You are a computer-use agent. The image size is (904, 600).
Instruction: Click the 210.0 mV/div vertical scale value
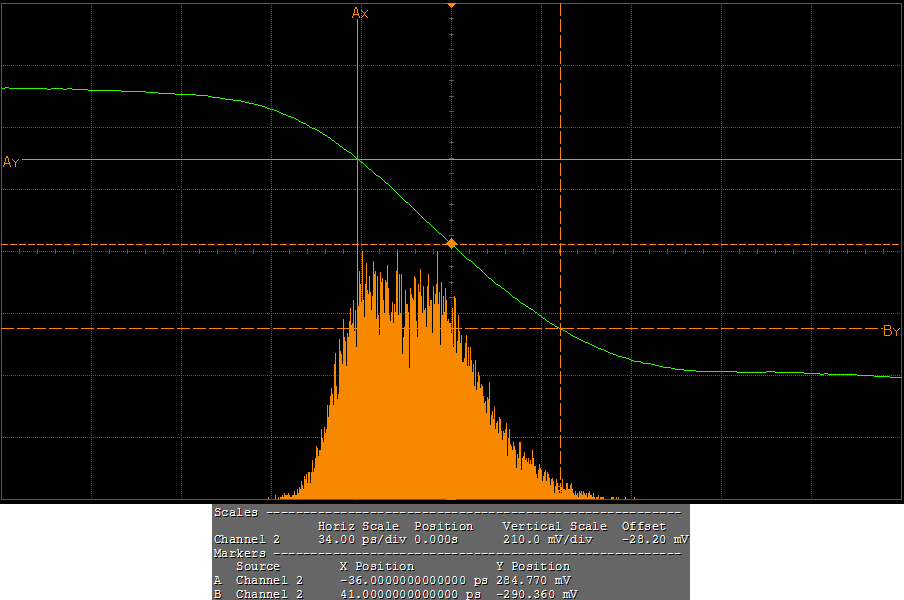tap(547, 539)
